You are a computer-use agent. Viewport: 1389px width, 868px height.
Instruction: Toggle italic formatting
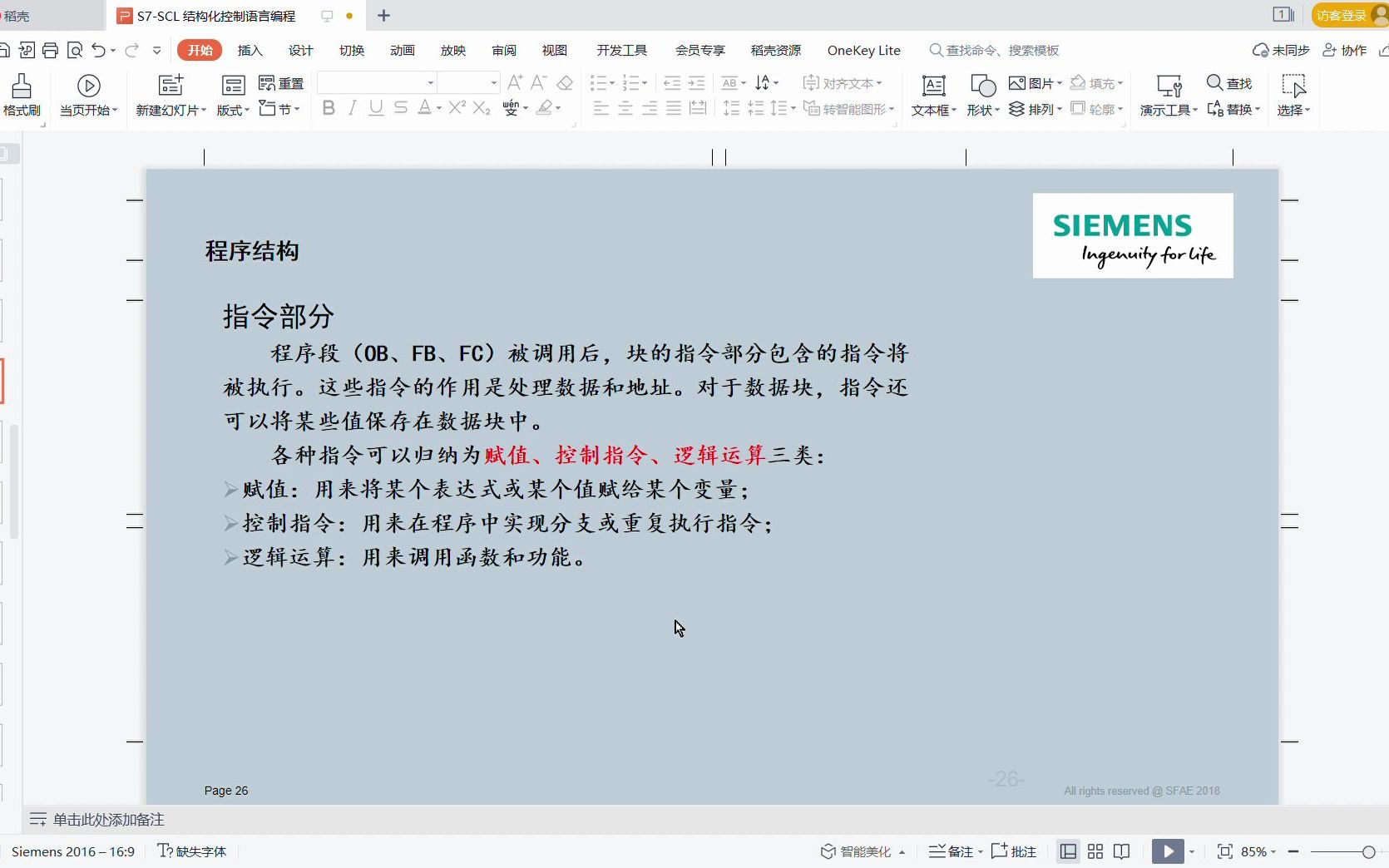[351, 108]
